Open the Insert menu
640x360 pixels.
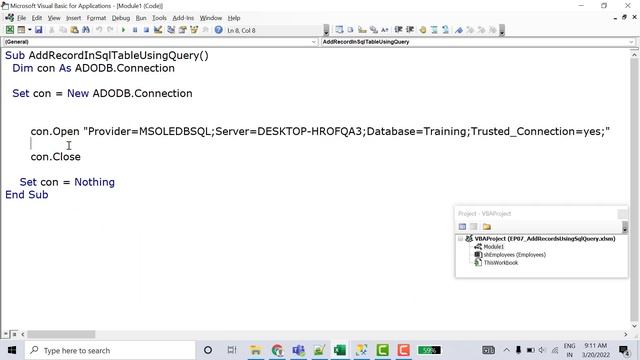click(73, 18)
